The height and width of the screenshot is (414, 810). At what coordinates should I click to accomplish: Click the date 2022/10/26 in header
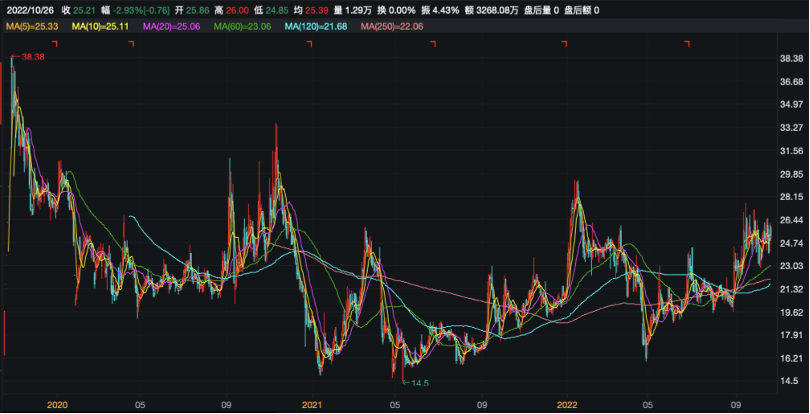pyautogui.click(x=30, y=10)
